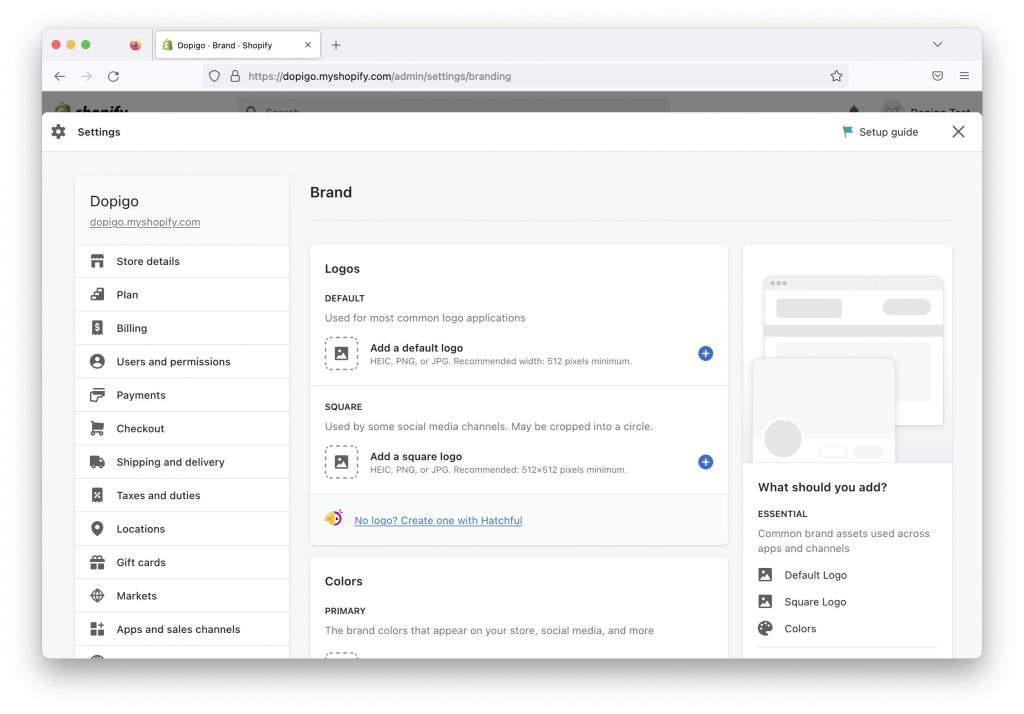Click the Plan icon in sidebar
Image resolution: width=1024 pixels, height=714 pixels.
(x=97, y=295)
